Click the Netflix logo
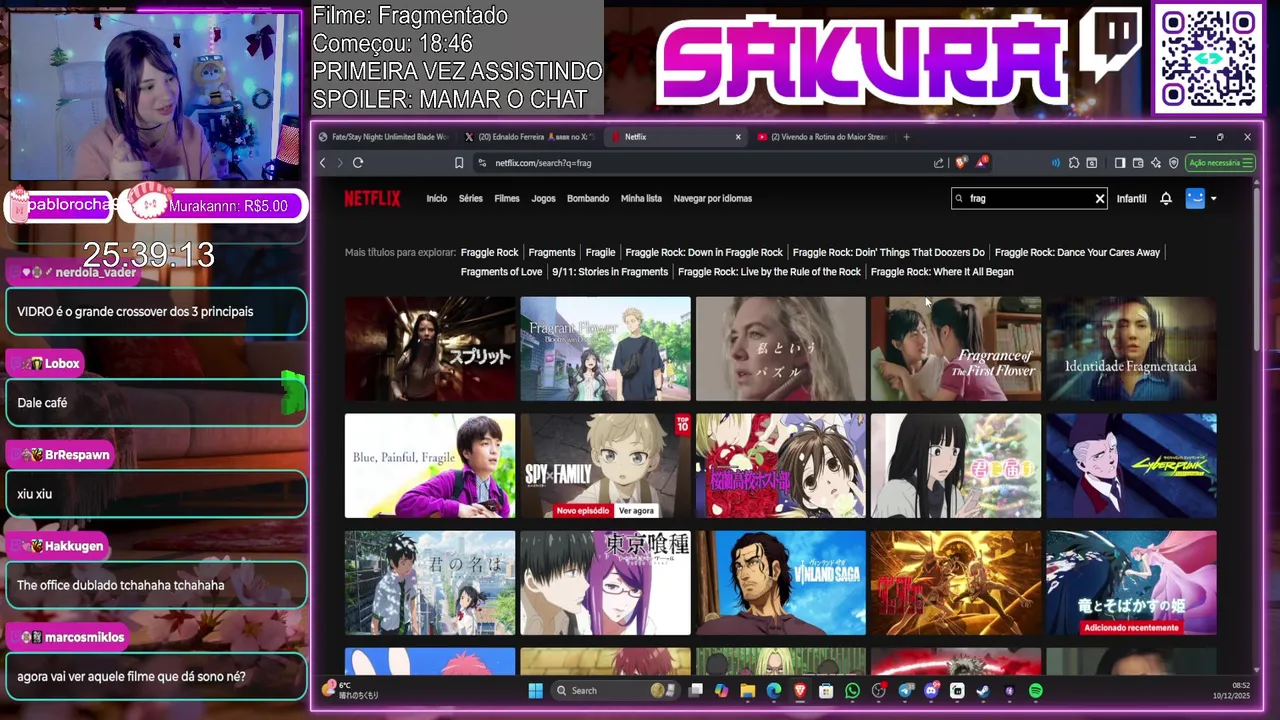The width and height of the screenshot is (1280, 720). pyautogui.click(x=372, y=198)
